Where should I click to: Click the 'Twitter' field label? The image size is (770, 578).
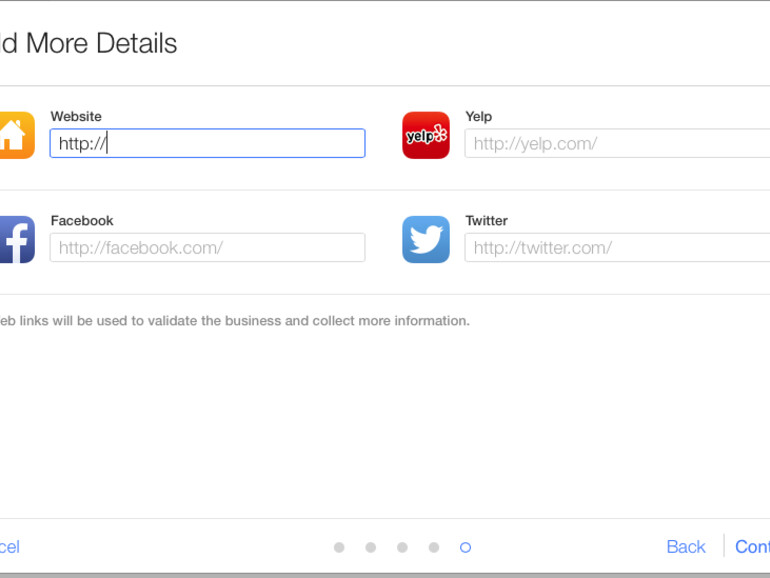click(487, 220)
